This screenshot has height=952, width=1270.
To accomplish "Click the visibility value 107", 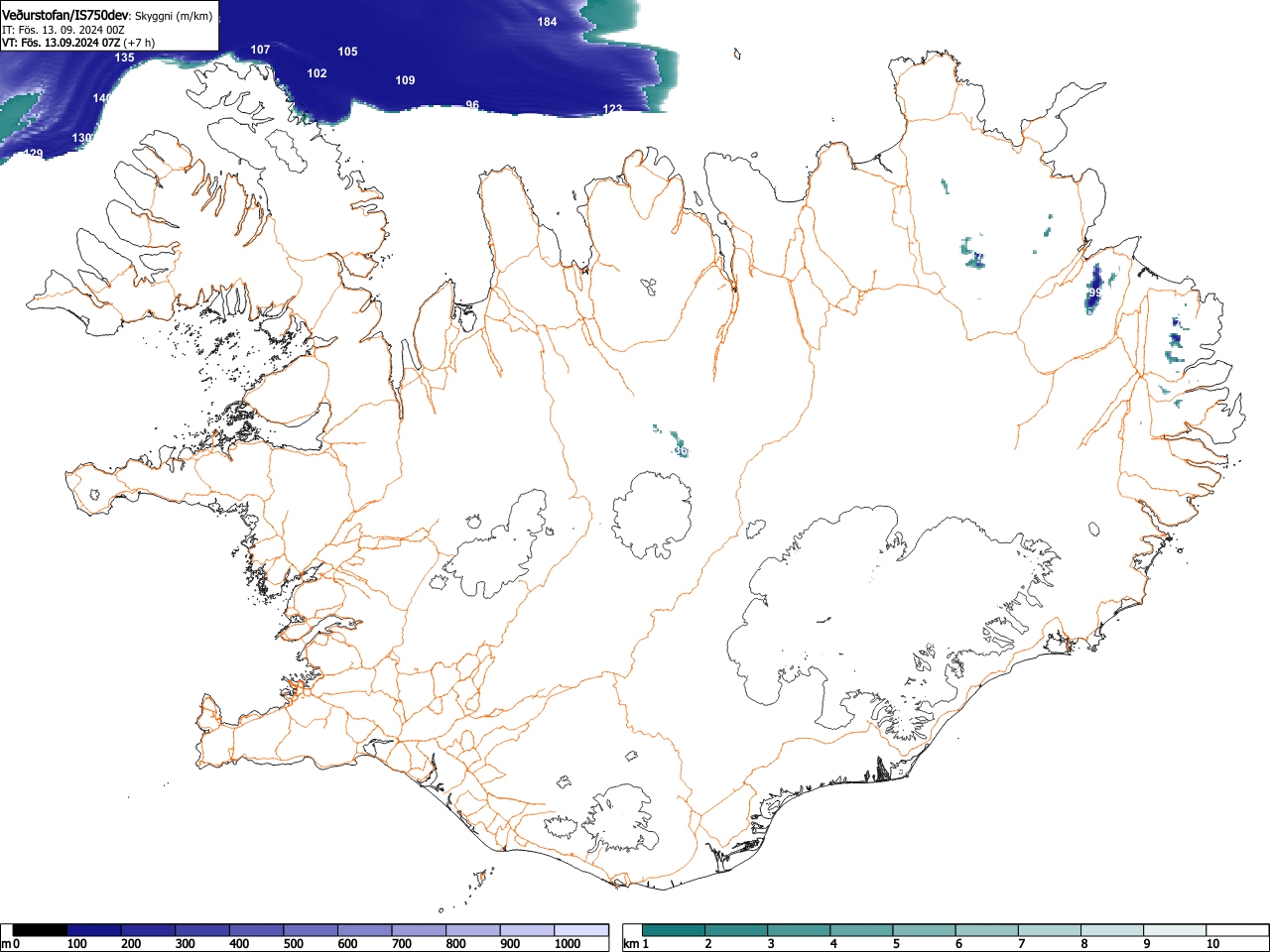I will (x=260, y=50).
